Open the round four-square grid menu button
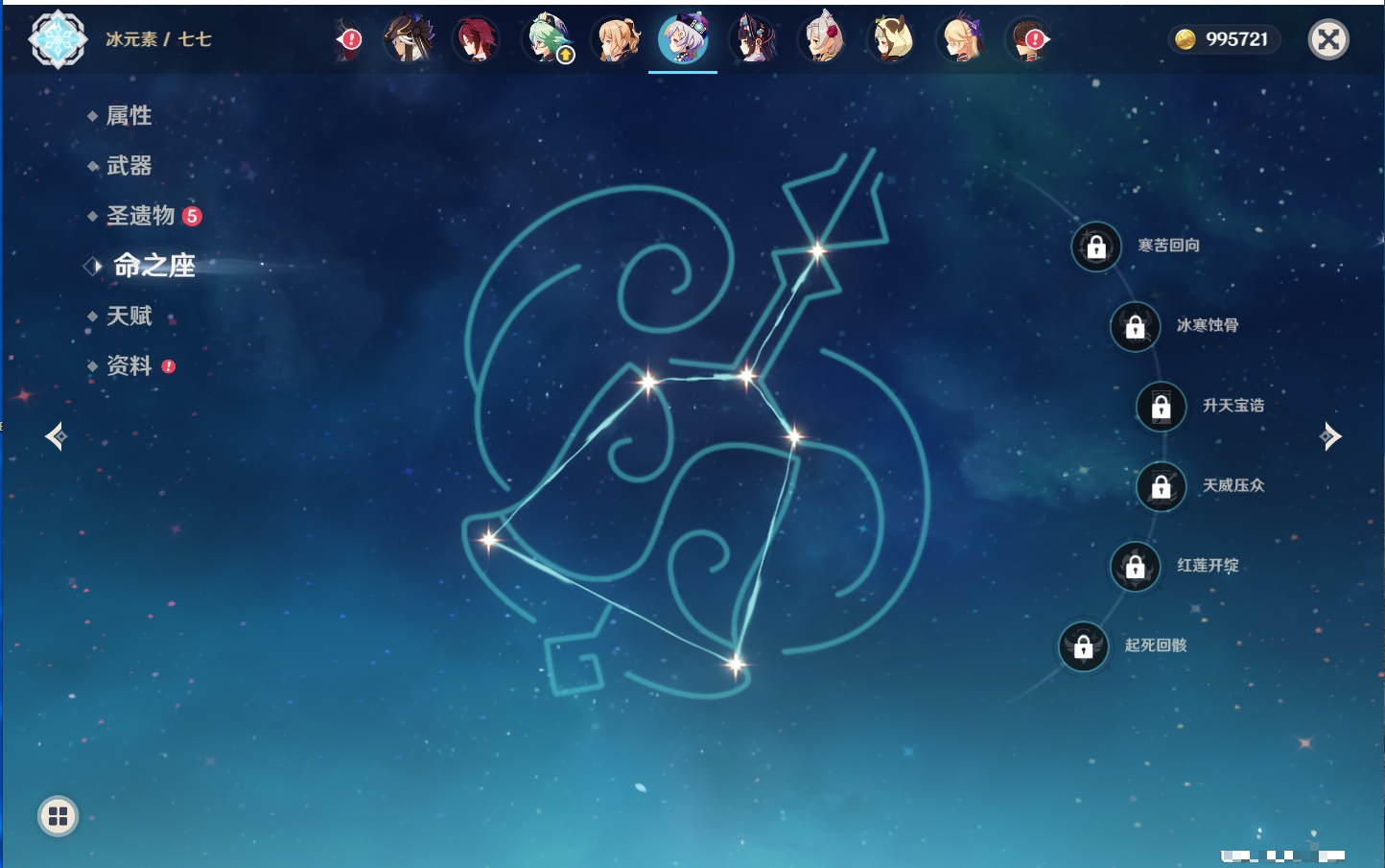This screenshot has height=868, width=1385. click(58, 816)
